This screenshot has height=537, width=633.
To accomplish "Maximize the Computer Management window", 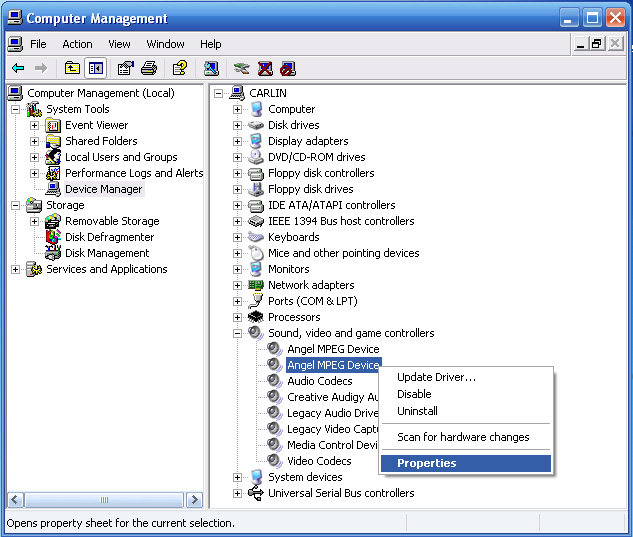I will pyautogui.click(x=592, y=18).
